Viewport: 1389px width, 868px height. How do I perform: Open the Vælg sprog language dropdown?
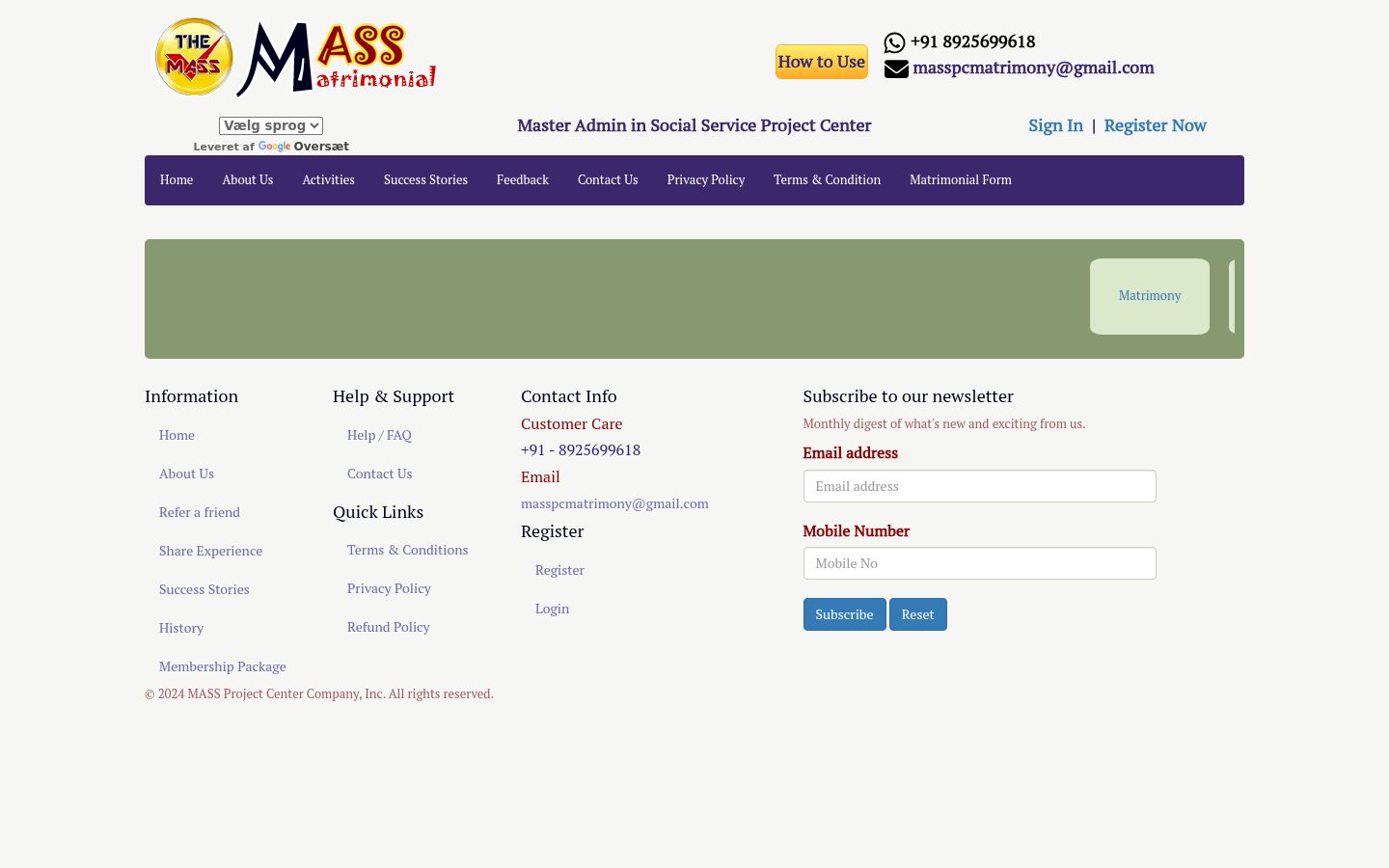[271, 125]
